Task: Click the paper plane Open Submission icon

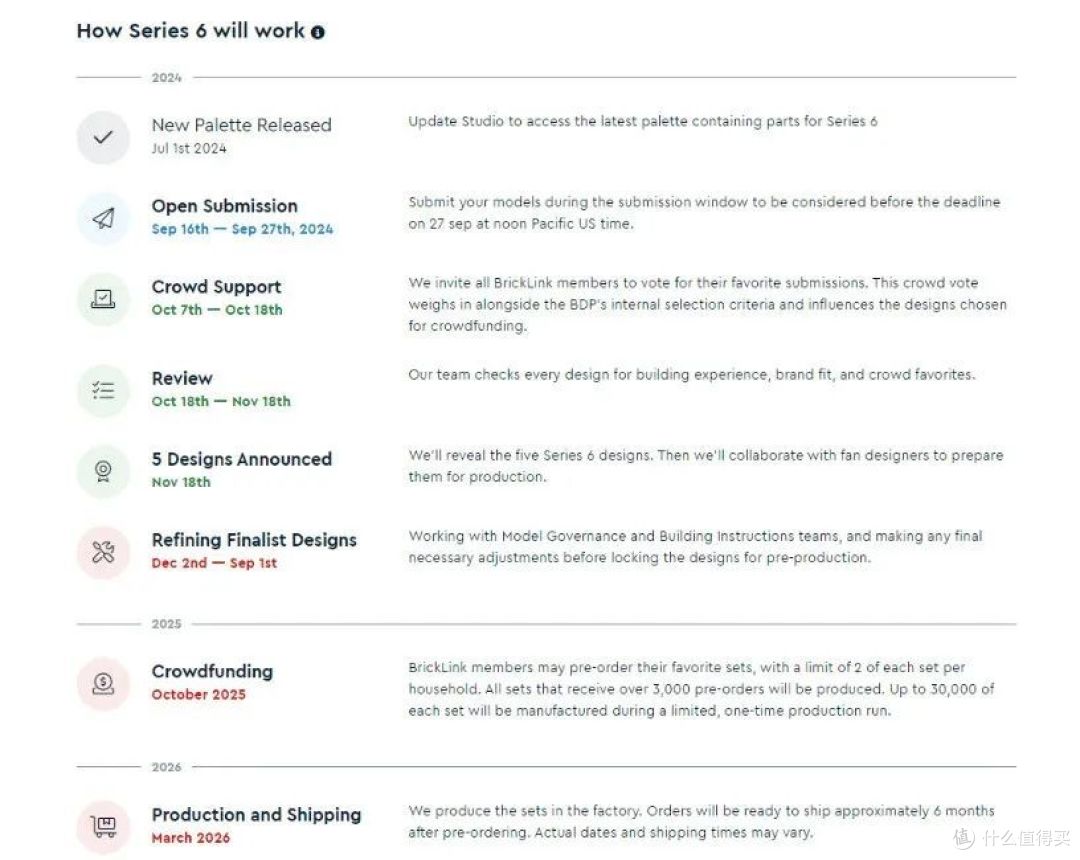Action: pos(103,218)
